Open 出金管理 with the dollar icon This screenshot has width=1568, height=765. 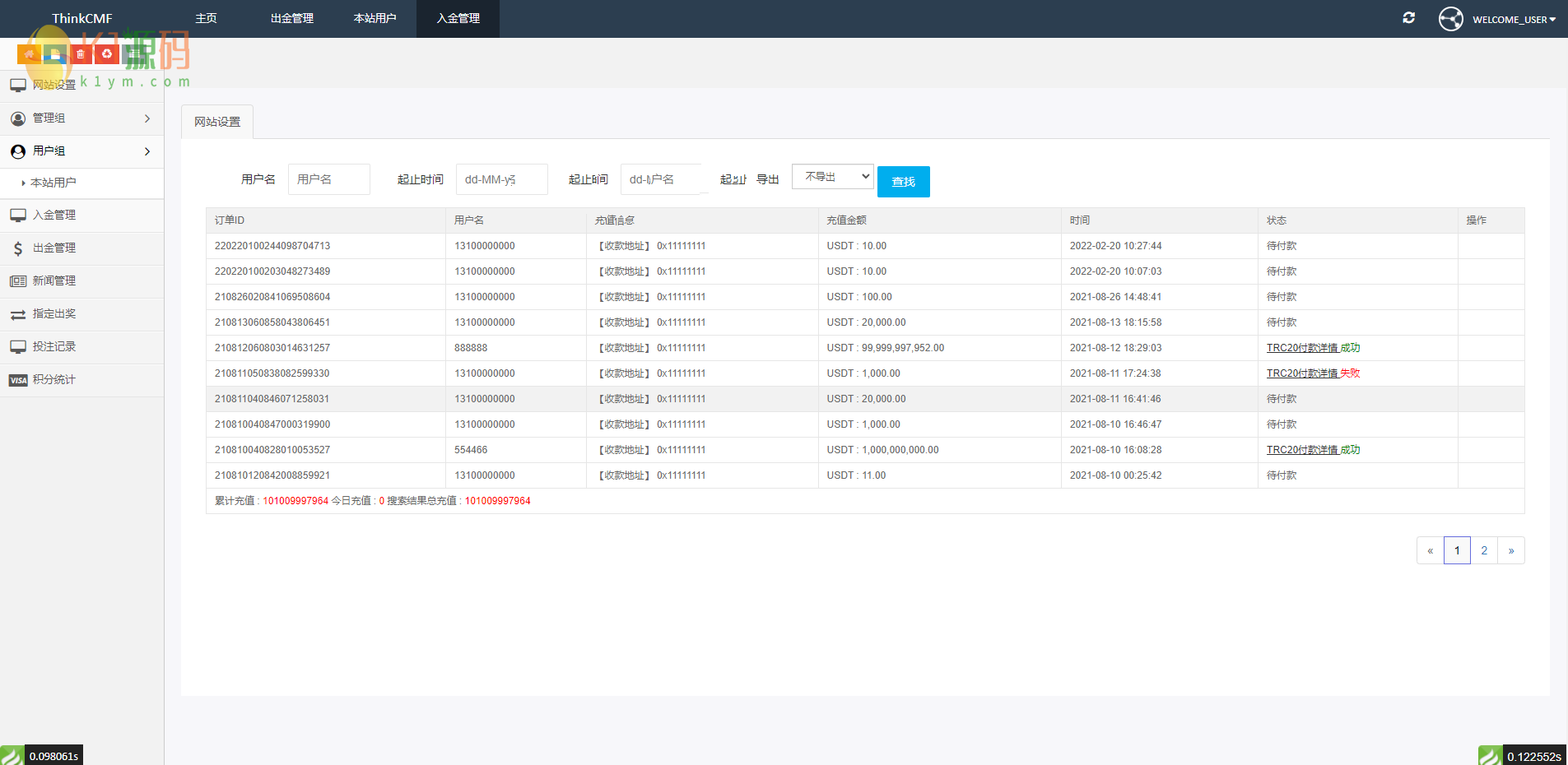54,248
